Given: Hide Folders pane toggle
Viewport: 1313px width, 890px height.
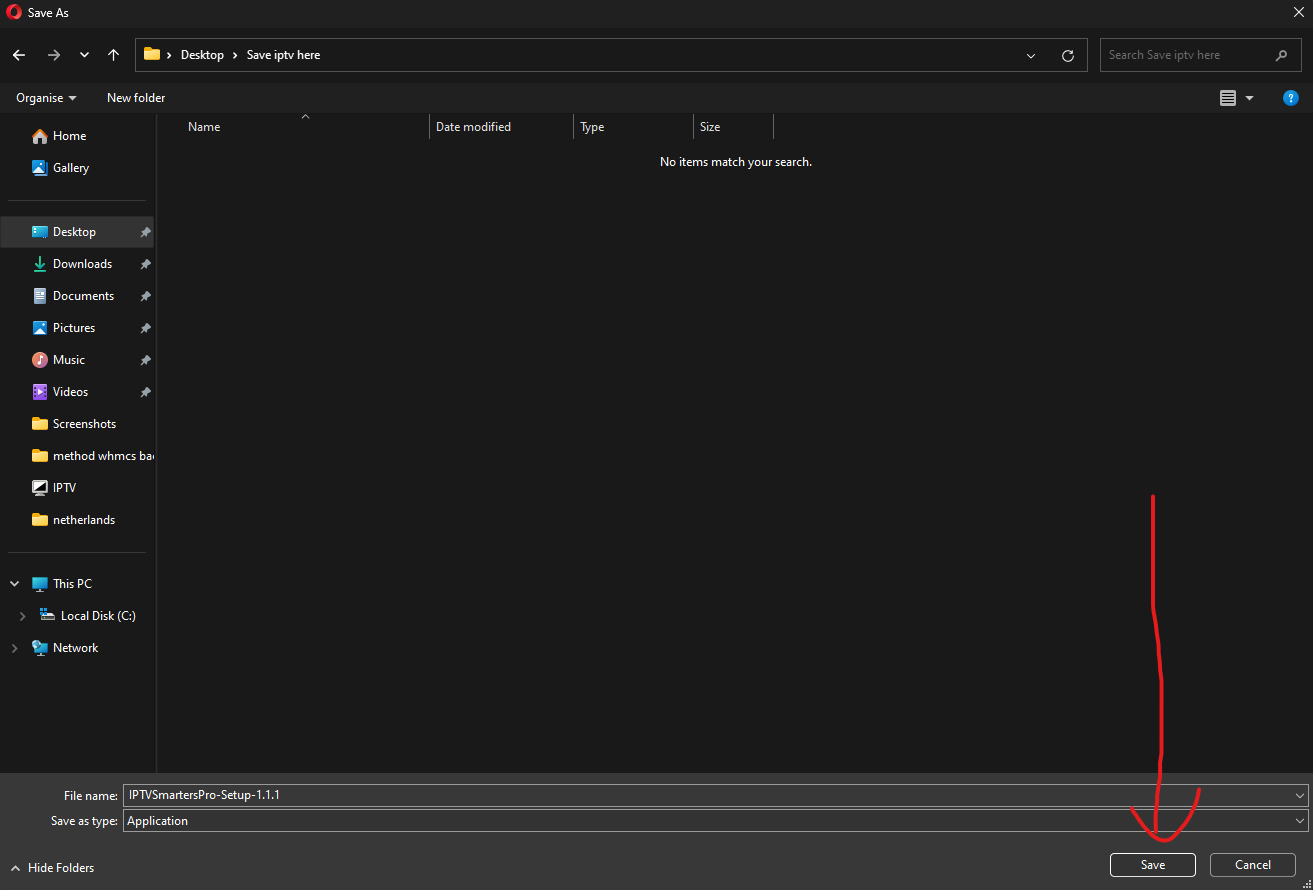Looking at the screenshot, I should pyautogui.click(x=52, y=867).
